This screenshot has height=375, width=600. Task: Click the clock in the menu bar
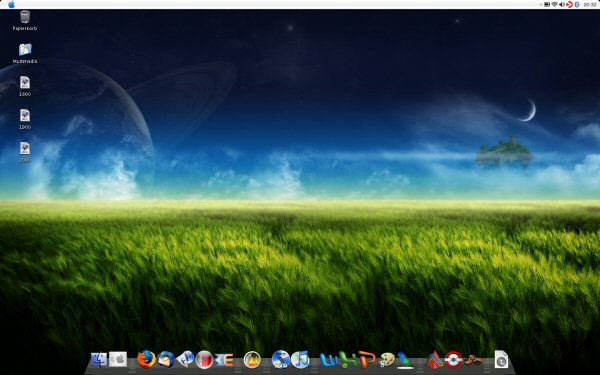point(590,5)
